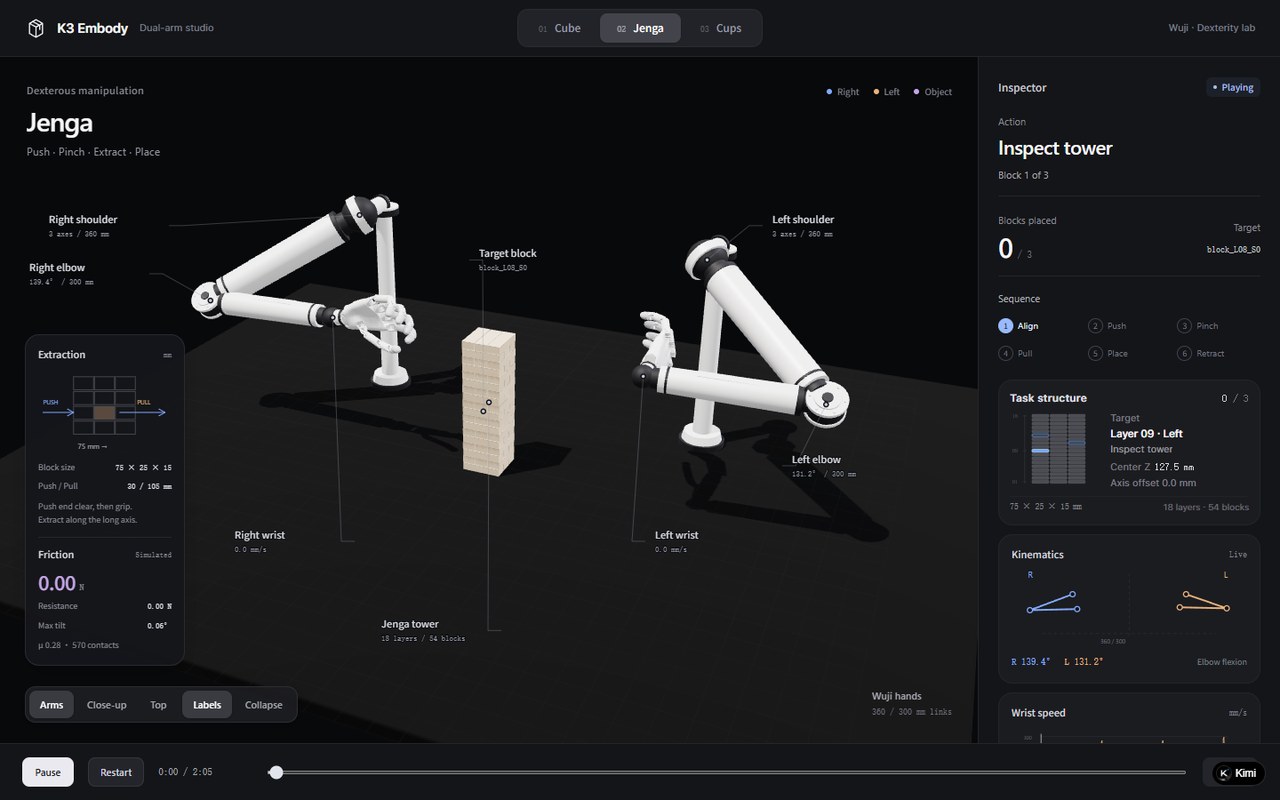The height and width of the screenshot is (800, 1280).
Task: Click the Restart button
Action: [x=116, y=772]
